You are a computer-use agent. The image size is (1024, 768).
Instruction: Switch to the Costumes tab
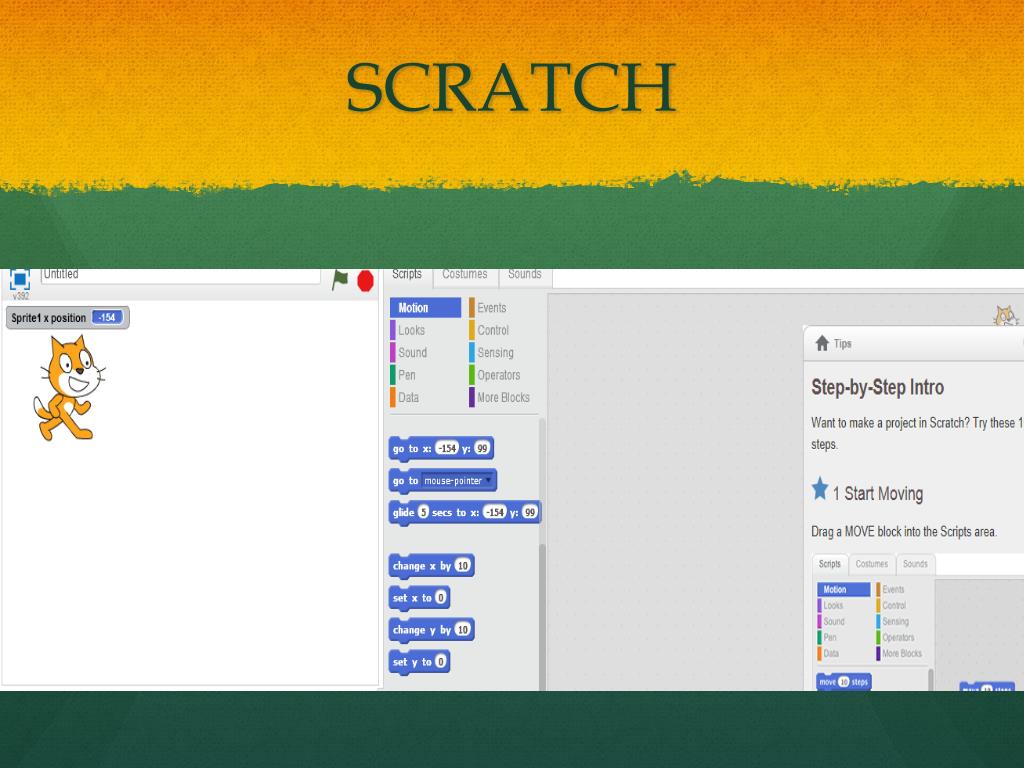pyautogui.click(x=464, y=275)
